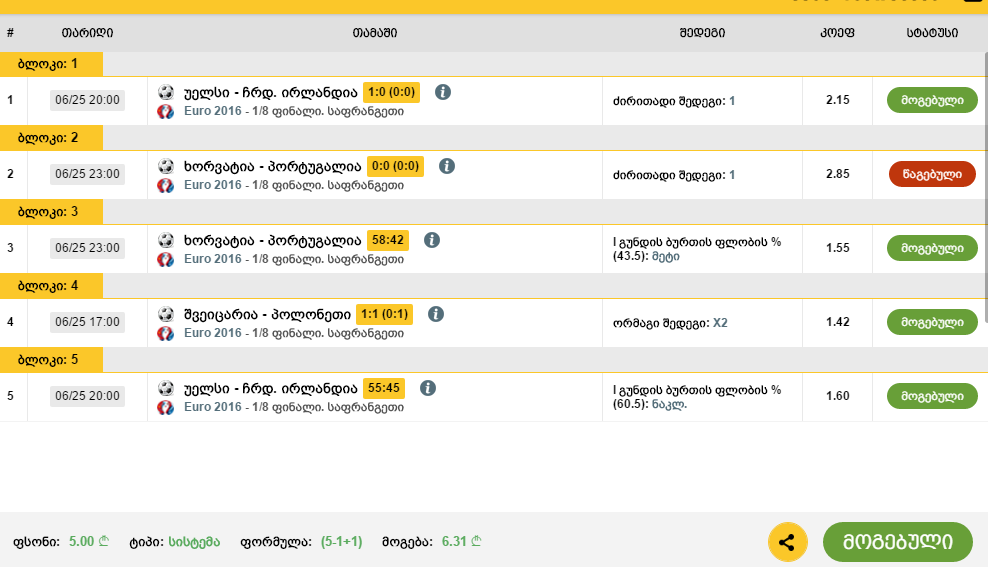Click coefficient value 1.42

click(837, 322)
